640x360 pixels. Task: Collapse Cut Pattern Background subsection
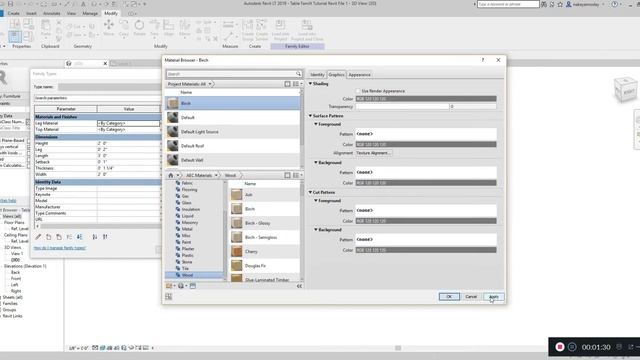pyautogui.click(x=316, y=230)
